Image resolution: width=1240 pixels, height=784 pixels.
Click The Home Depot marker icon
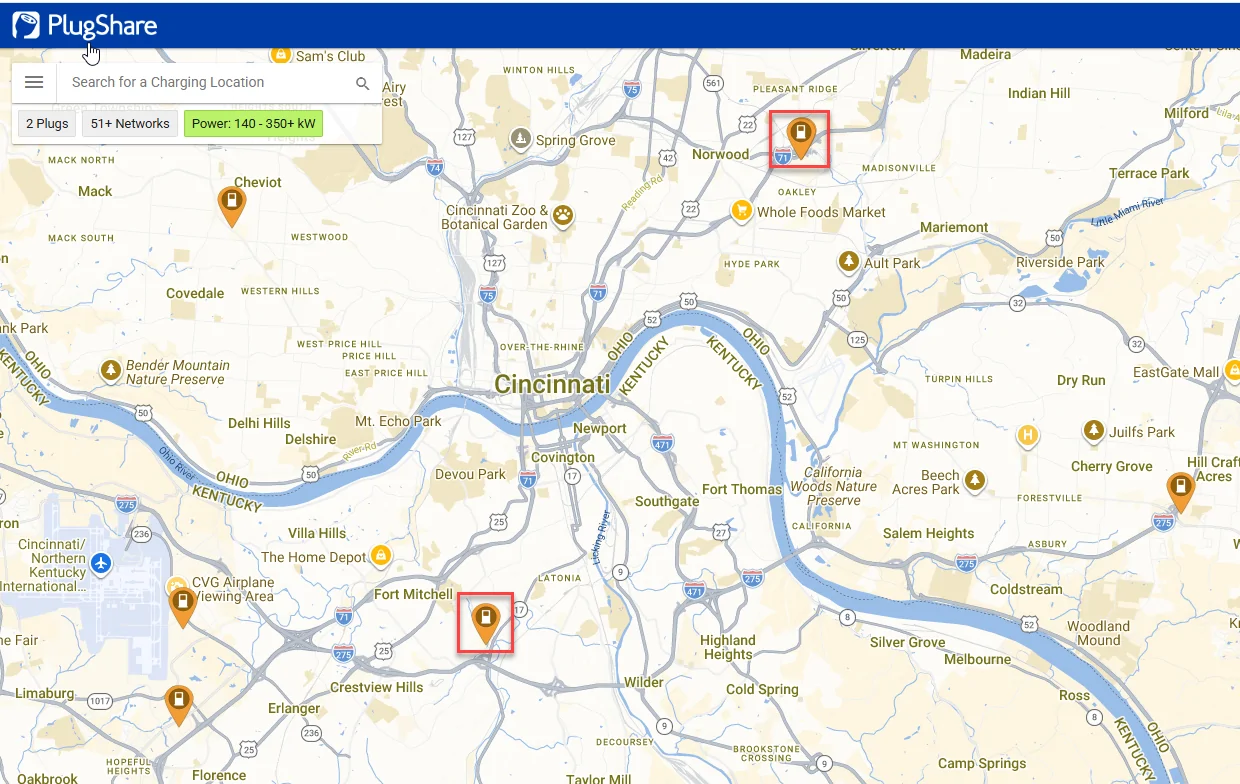click(380, 555)
